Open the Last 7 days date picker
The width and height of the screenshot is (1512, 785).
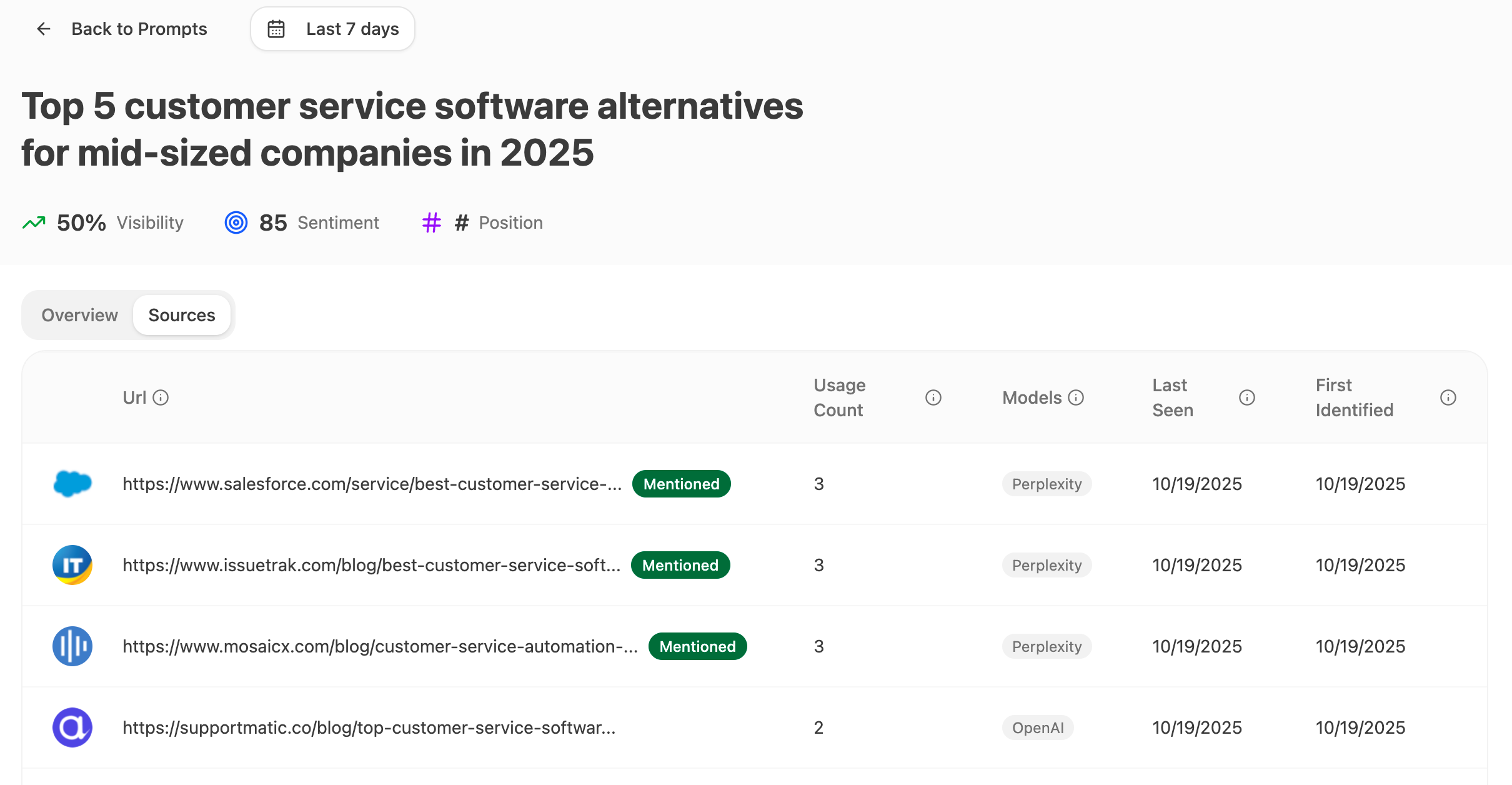(x=332, y=29)
